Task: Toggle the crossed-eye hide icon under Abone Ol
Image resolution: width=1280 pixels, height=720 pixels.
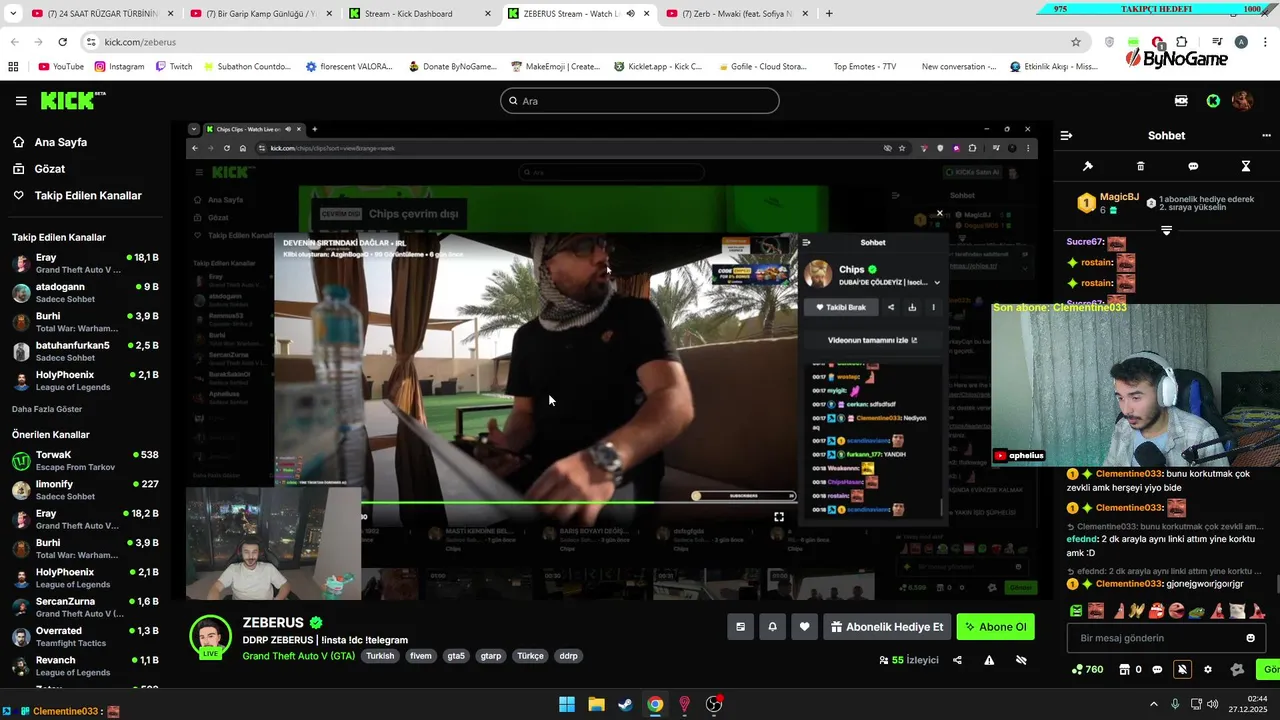Action: [1021, 660]
